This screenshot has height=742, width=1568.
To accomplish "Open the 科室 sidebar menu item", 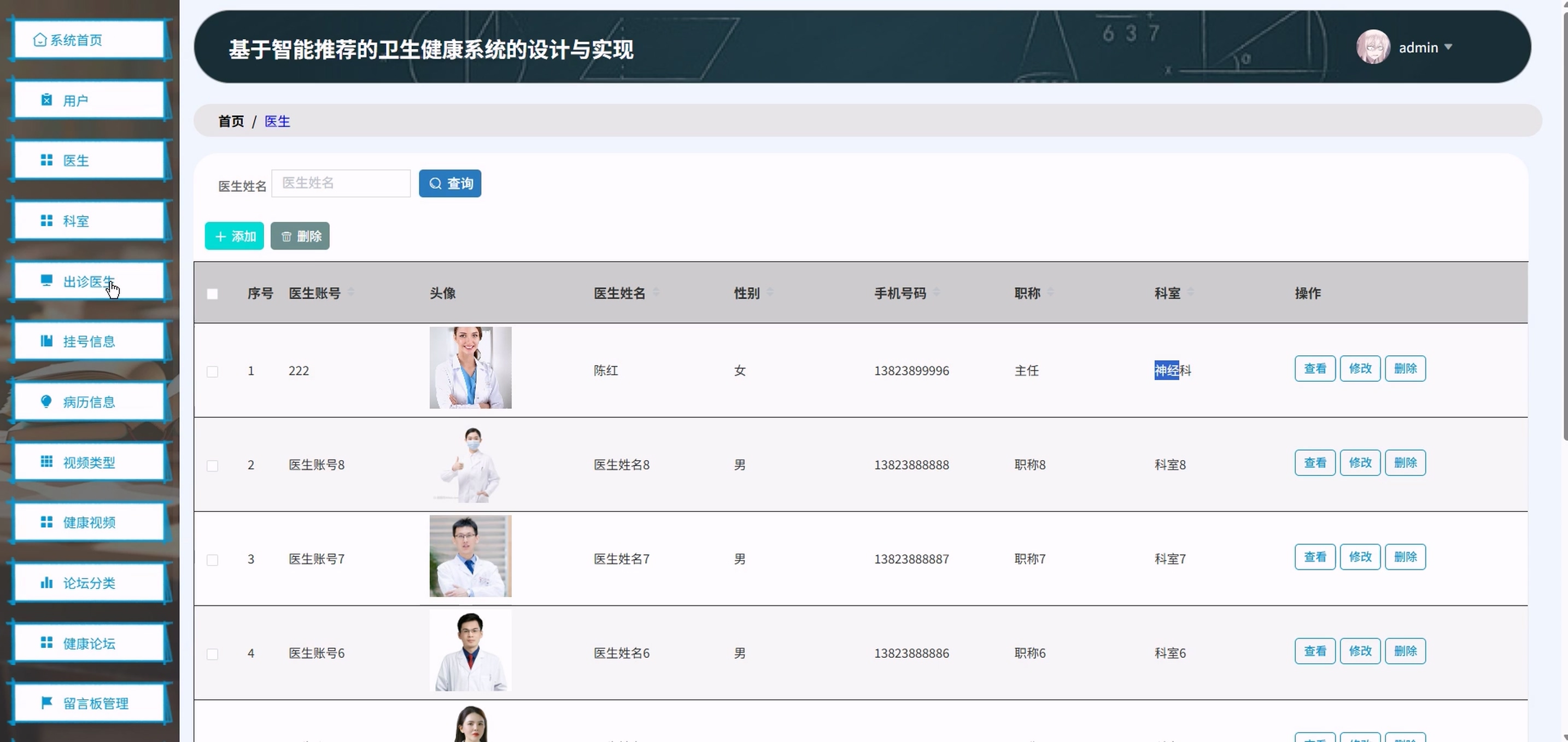I will point(89,221).
